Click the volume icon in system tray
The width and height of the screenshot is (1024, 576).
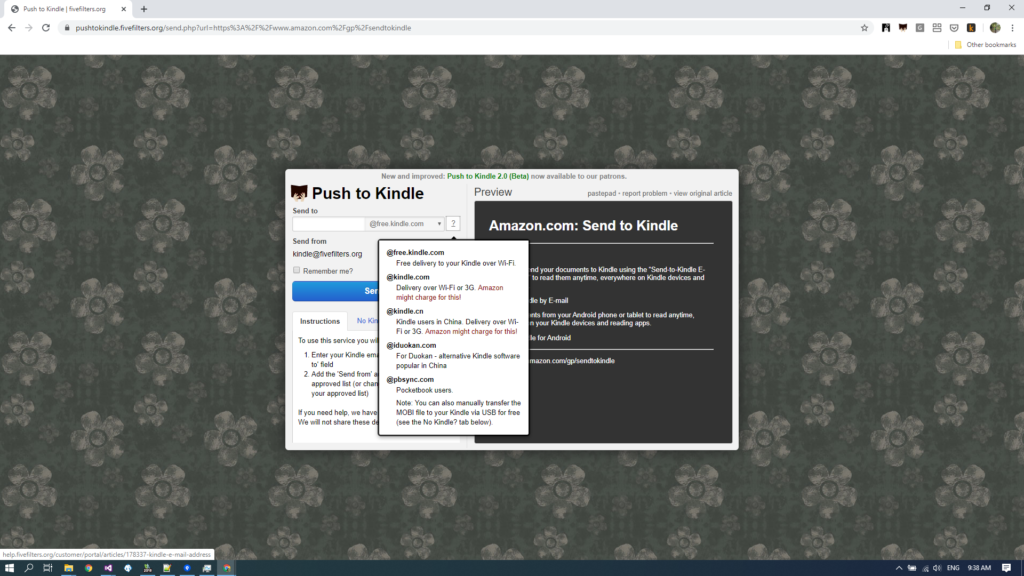tap(937, 568)
